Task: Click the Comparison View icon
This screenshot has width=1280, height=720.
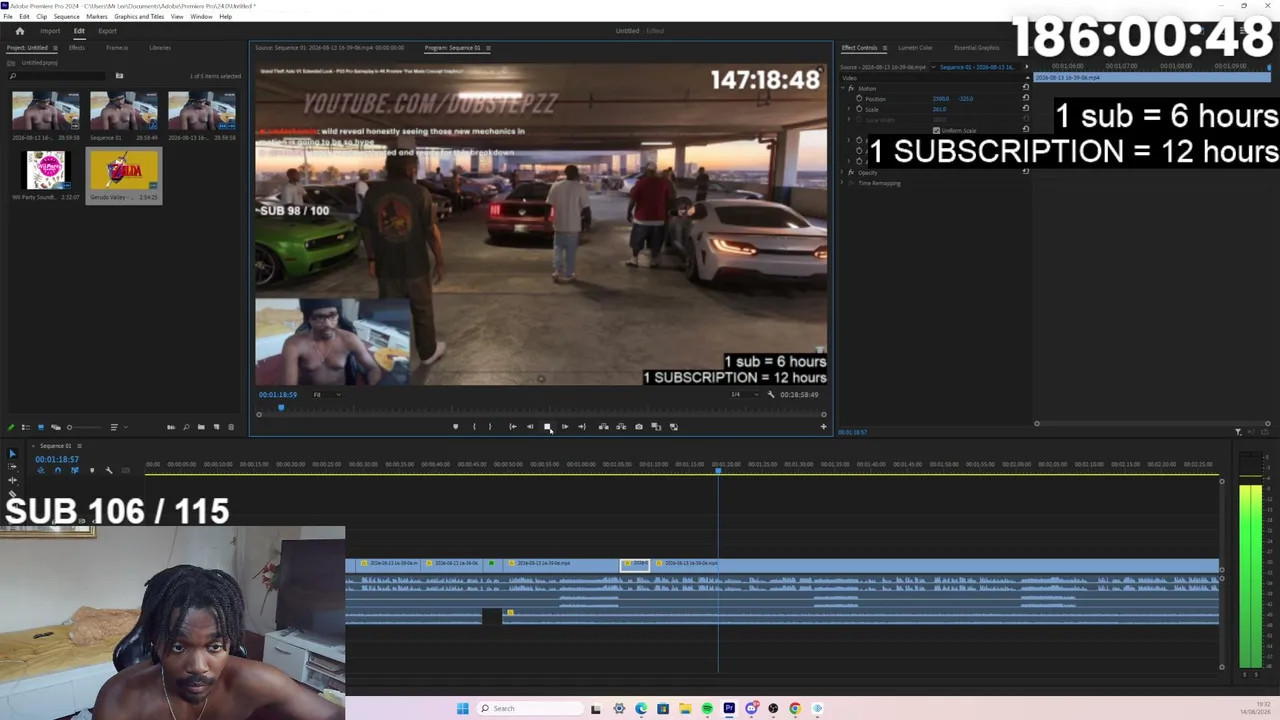Action: 656,427
